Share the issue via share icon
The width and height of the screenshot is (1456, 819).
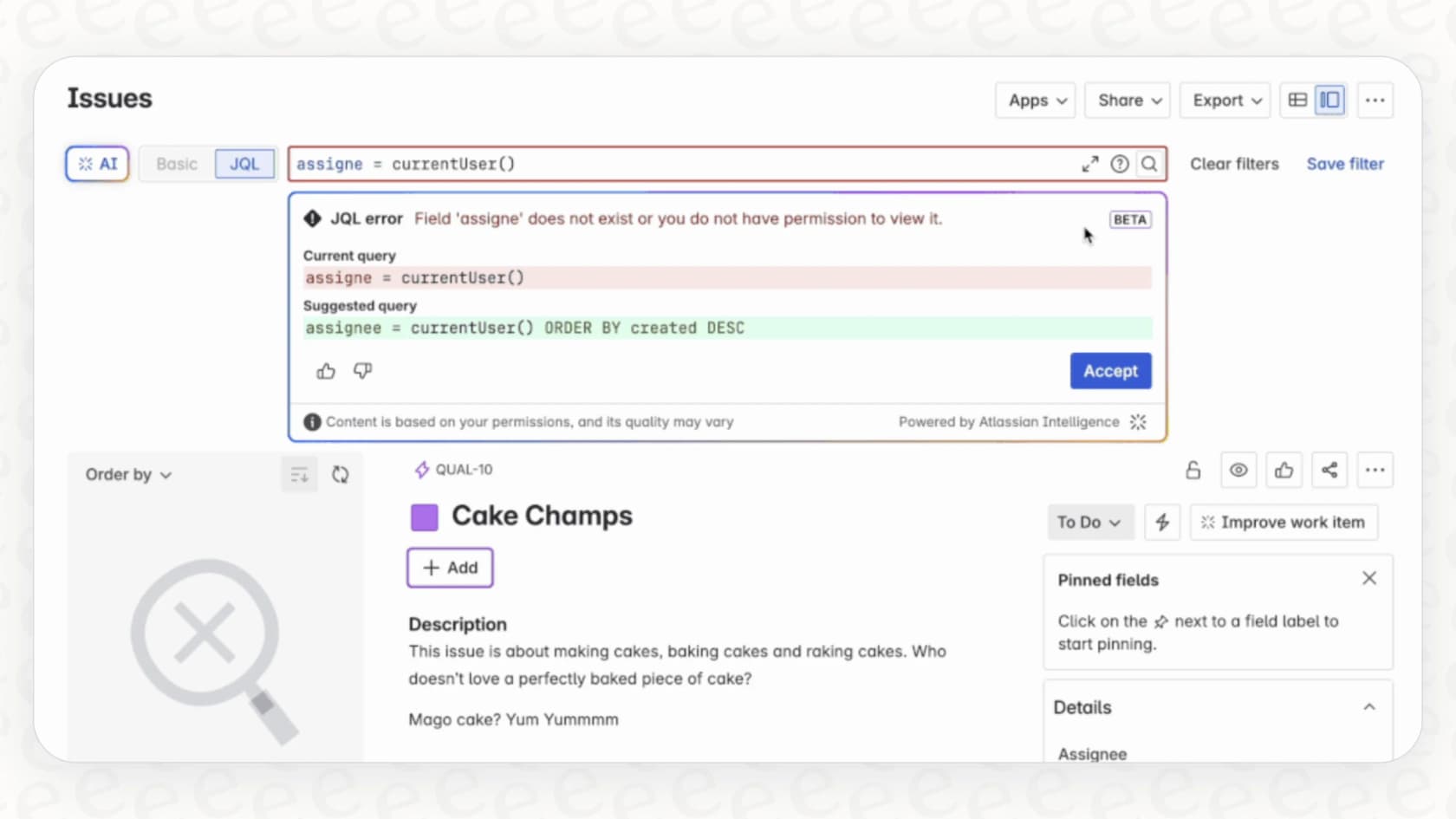click(1329, 471)
